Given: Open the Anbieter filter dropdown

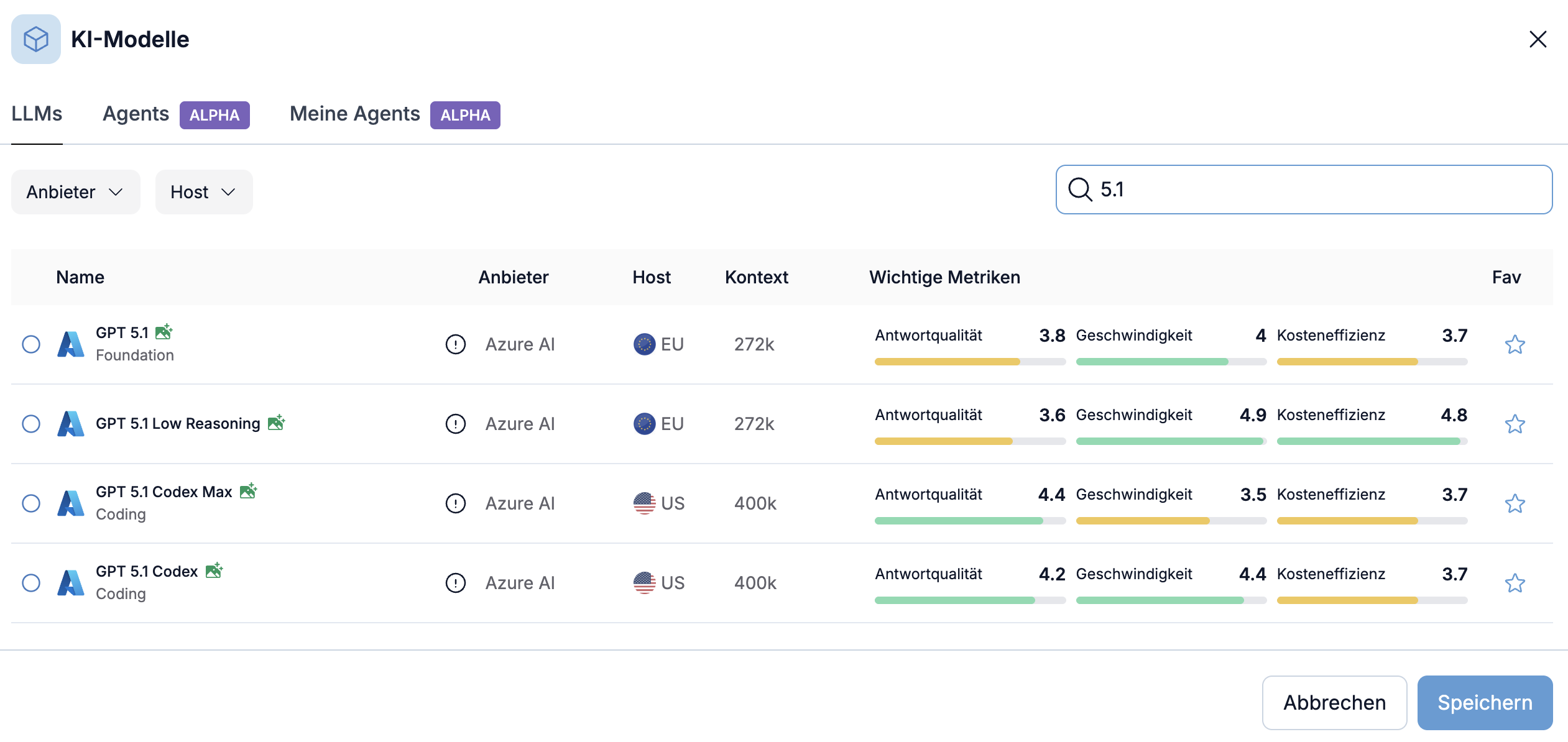Looking at the screenshot, I should [75, 192].
